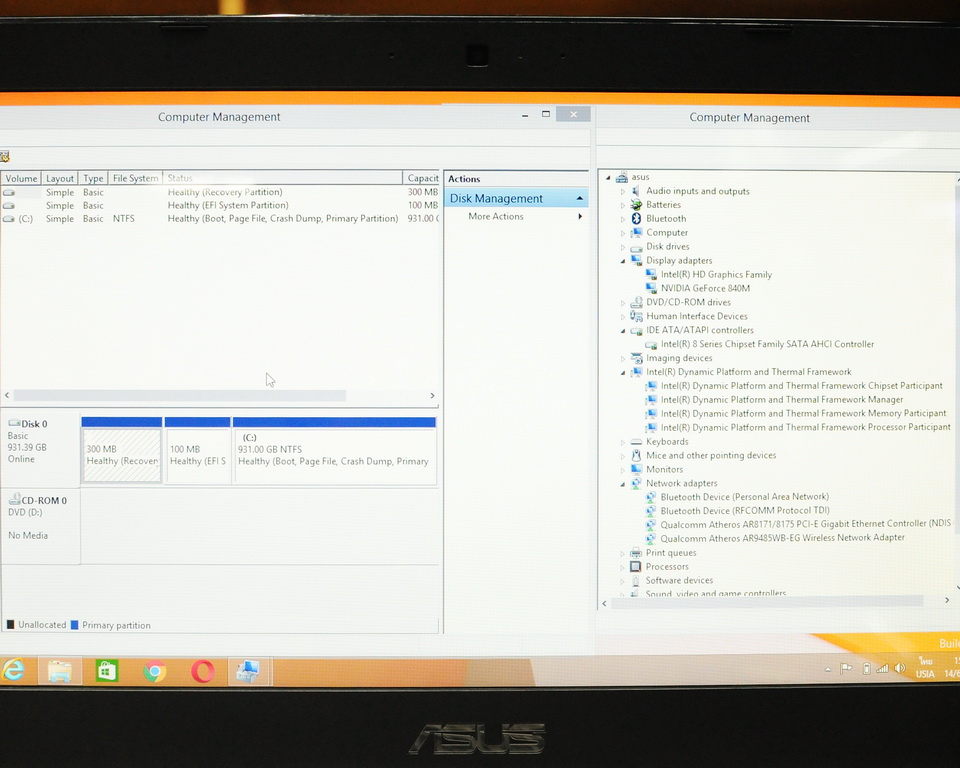Select the 100 MB EFI partition block
This screenshot has height=768, width=960.
(198, 454)
